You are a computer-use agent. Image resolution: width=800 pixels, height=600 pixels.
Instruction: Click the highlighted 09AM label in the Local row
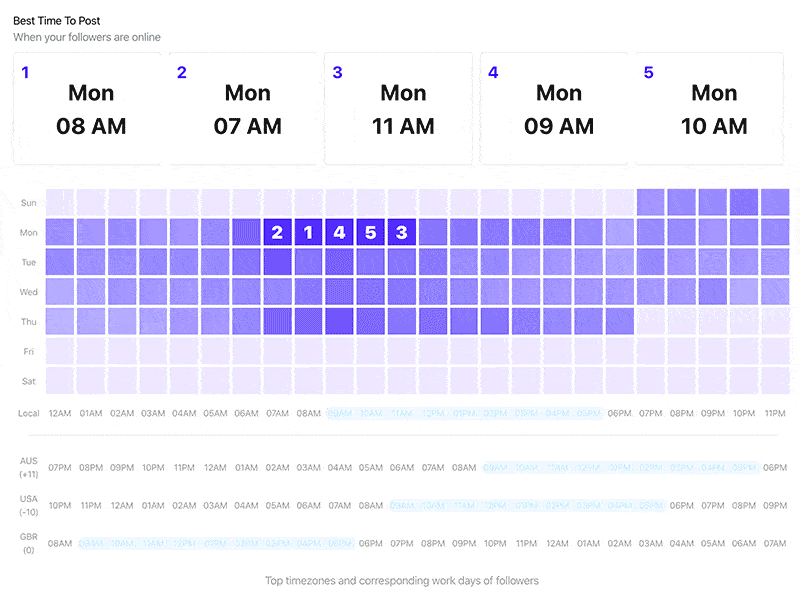(x=340, y=412)
